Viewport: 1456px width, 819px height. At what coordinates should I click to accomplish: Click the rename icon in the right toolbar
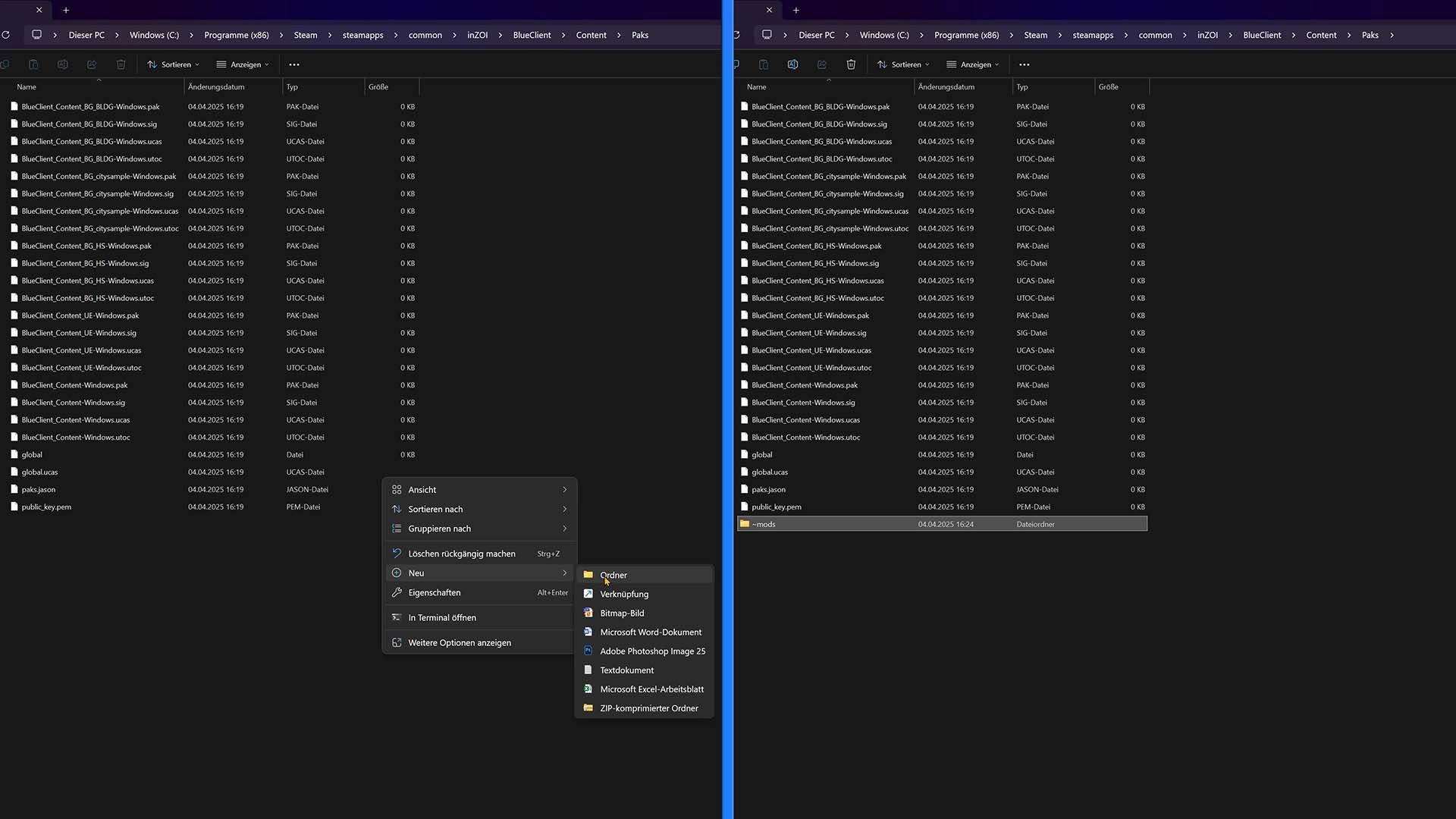[x=792, y=64]
